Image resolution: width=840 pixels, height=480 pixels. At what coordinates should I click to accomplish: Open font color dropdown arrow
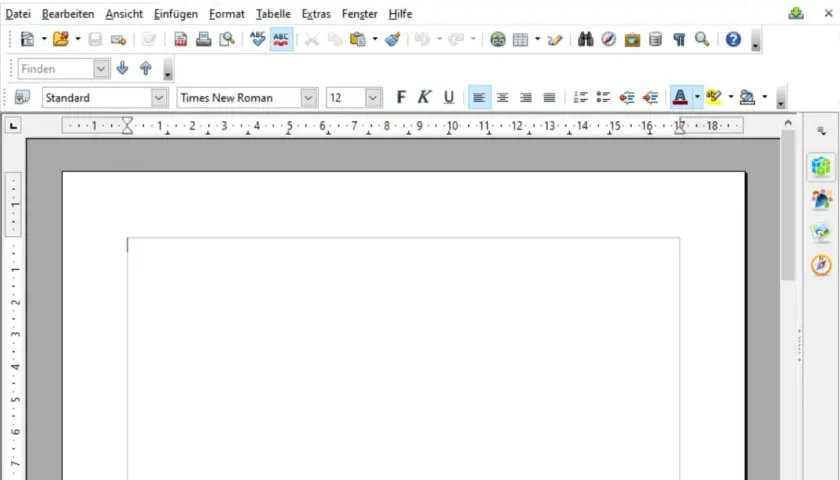click(x=697, y=97)
